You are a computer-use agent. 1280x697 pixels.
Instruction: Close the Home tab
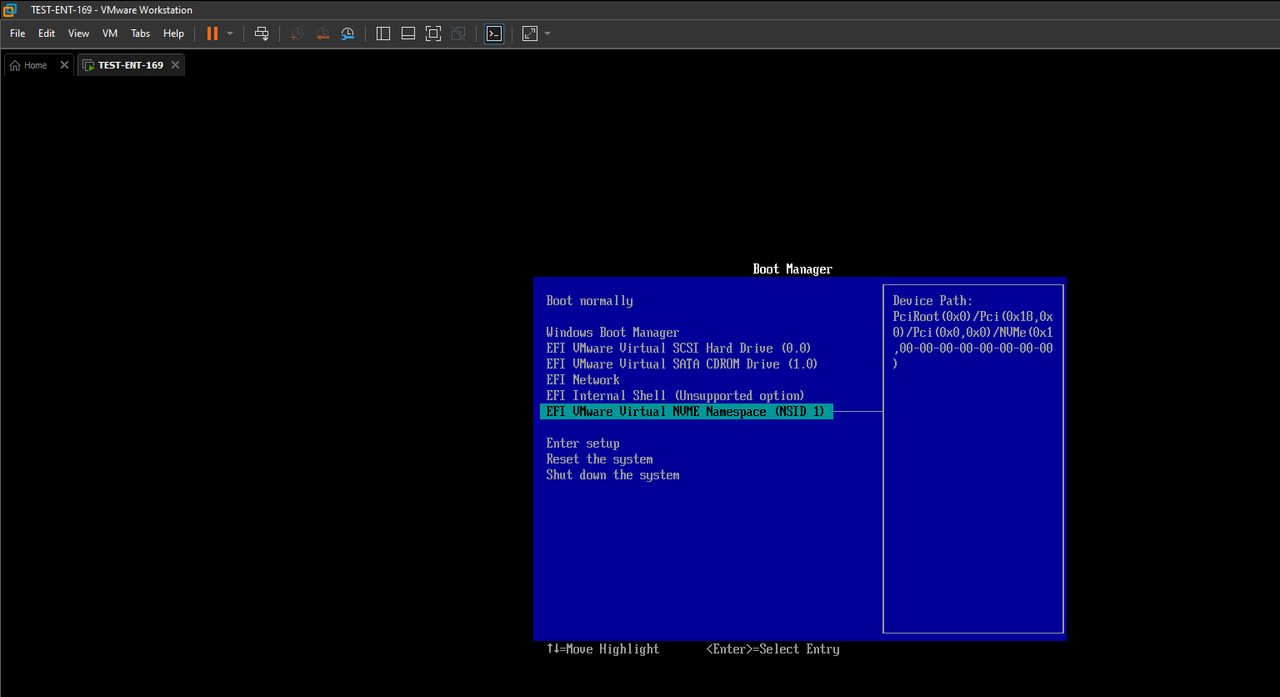coord(64,65)
